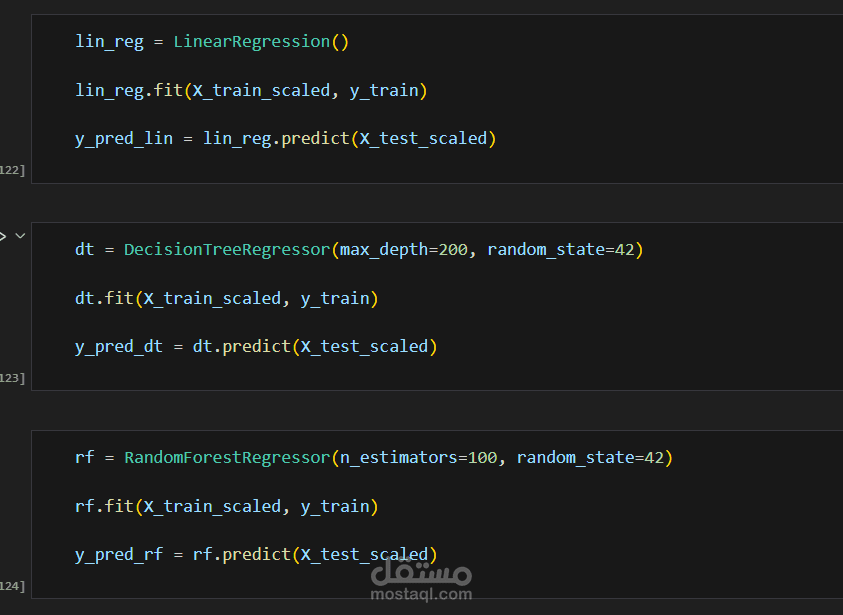Click the RandomForestRegressor class name

tap(227, 457)
